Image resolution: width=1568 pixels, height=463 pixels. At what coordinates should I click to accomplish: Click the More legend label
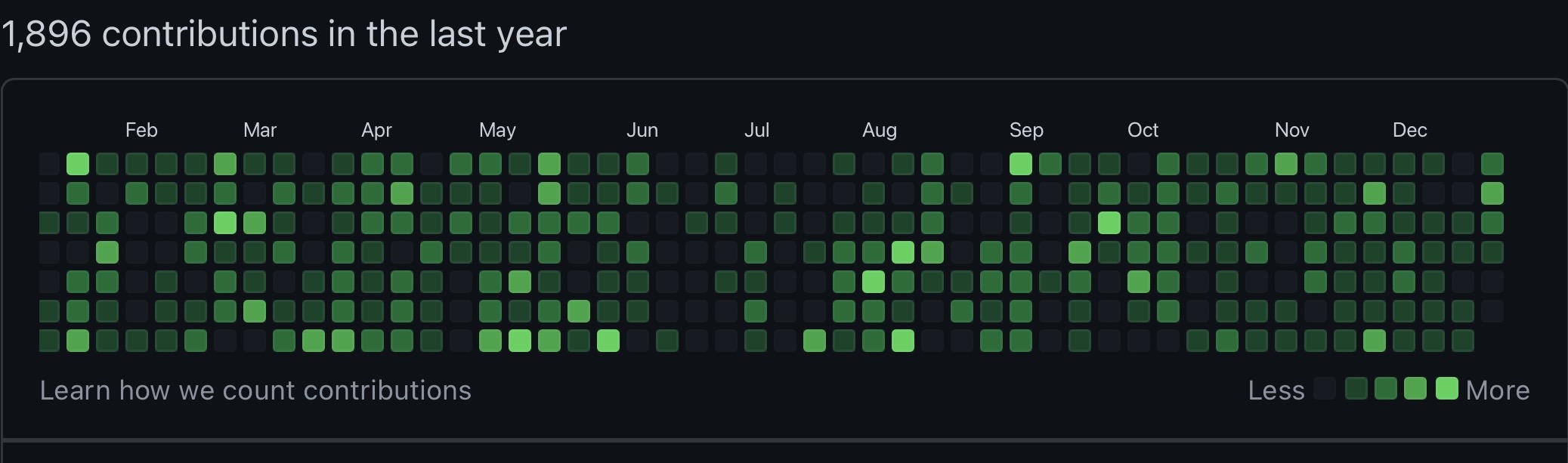1498,390
